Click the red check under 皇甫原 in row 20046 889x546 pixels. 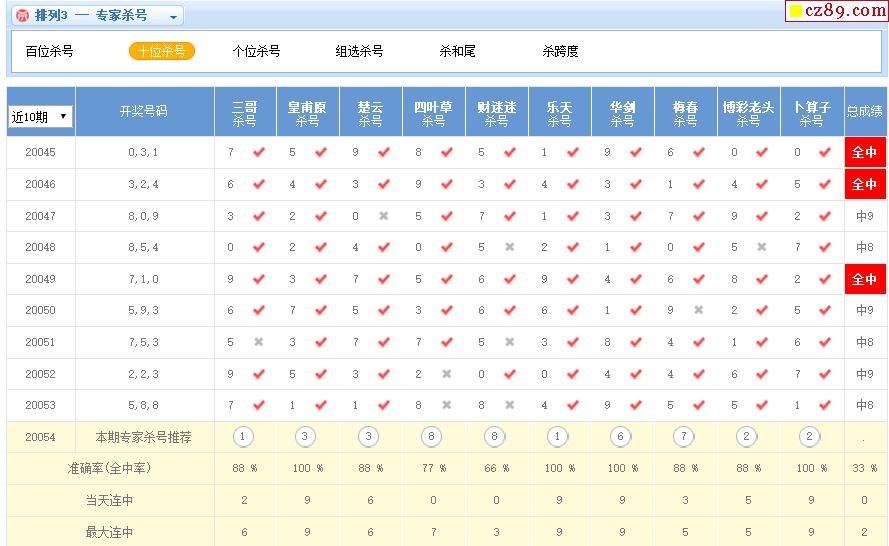coord(321,184)
